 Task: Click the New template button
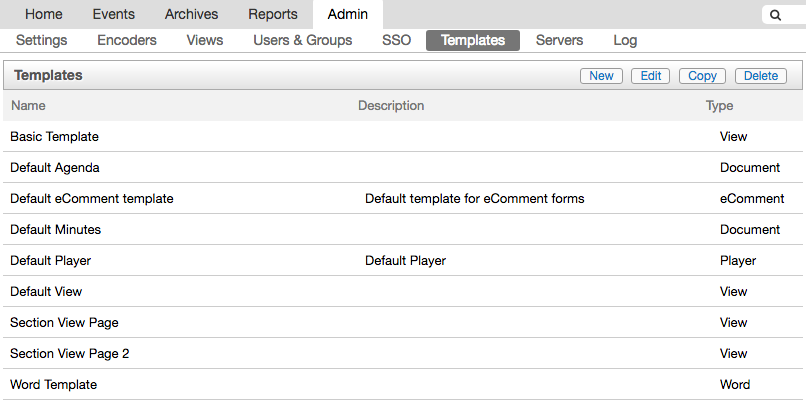coord(601,76)
